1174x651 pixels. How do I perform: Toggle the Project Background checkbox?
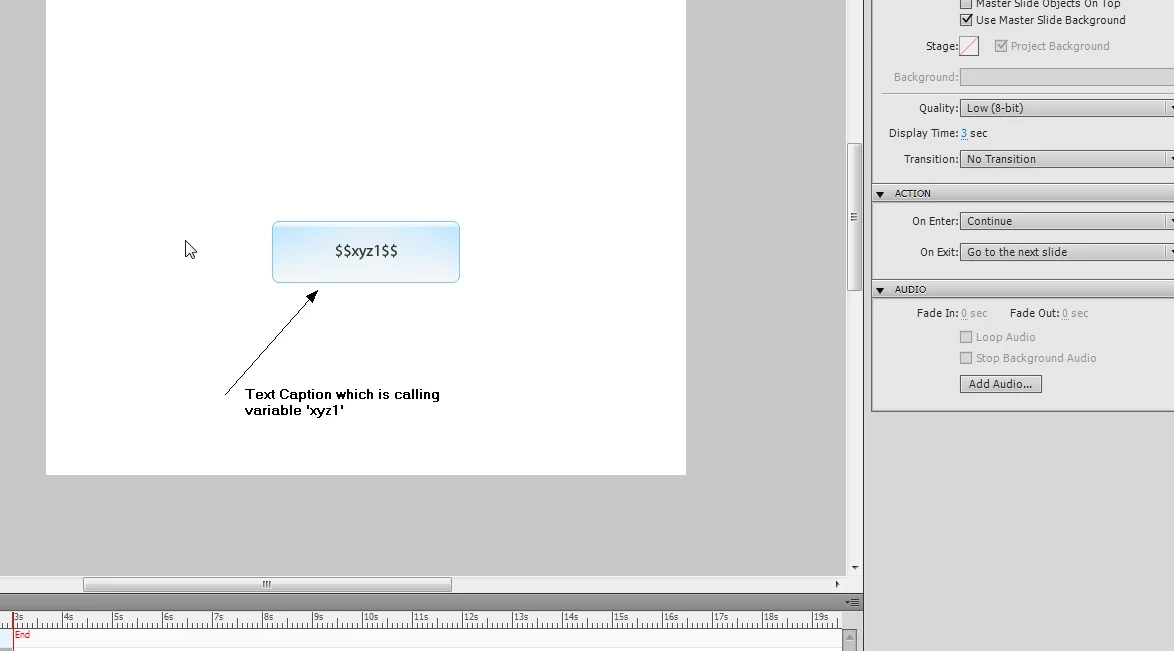coord(1001,46)
